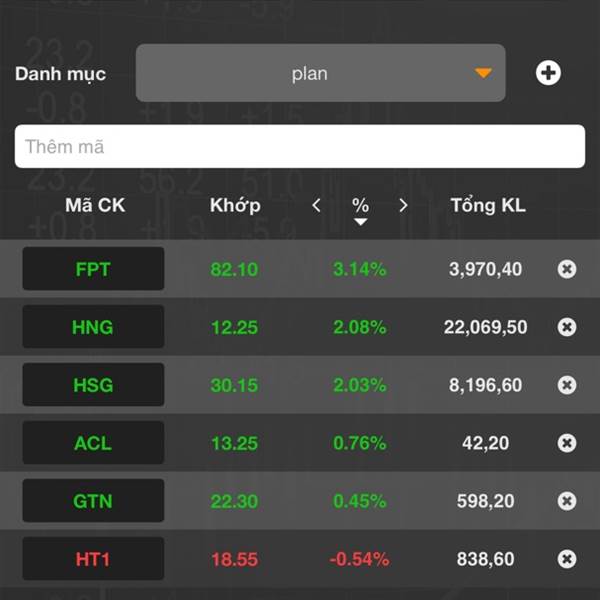Switch to next column with right chevron
Screen dimensions: 600x600
(x=403, y=205)
